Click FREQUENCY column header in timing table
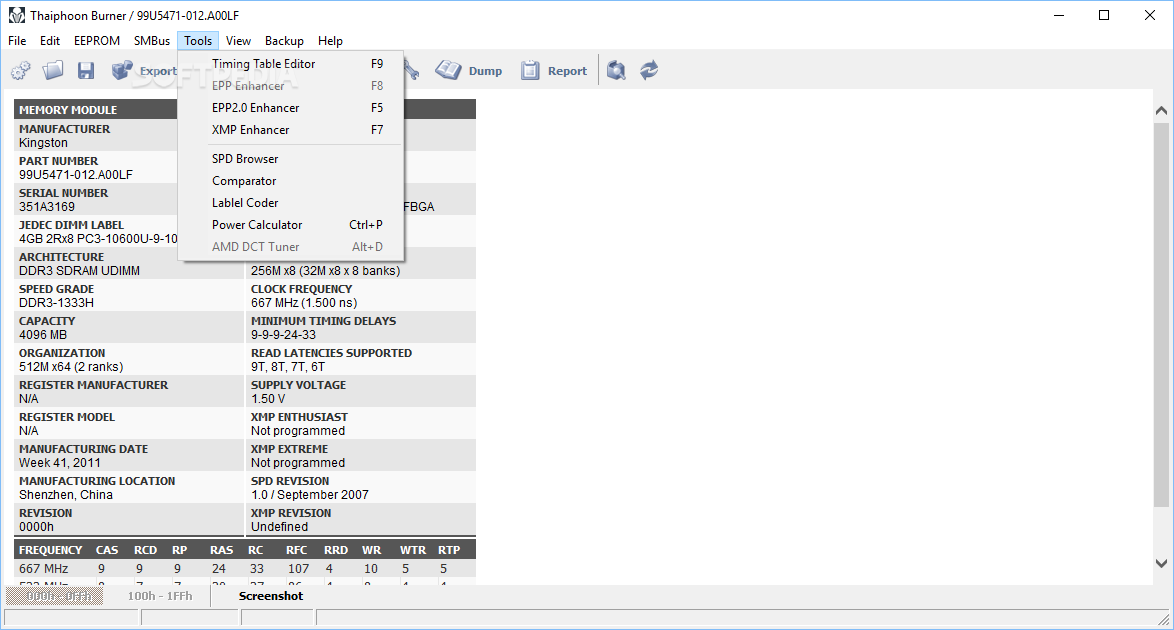1174x630 pixels. [x=51, y=550]
